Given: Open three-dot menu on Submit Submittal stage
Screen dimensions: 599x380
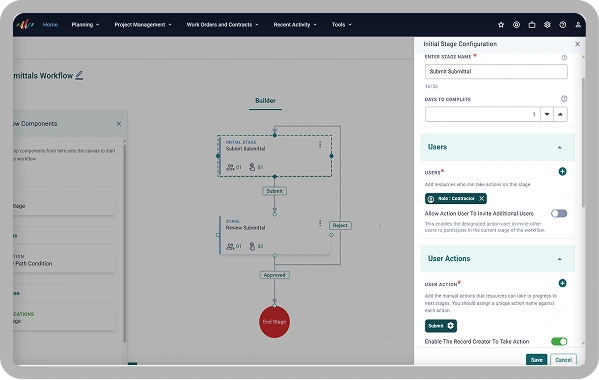Looking at the screenshot, I should [320, 144].
